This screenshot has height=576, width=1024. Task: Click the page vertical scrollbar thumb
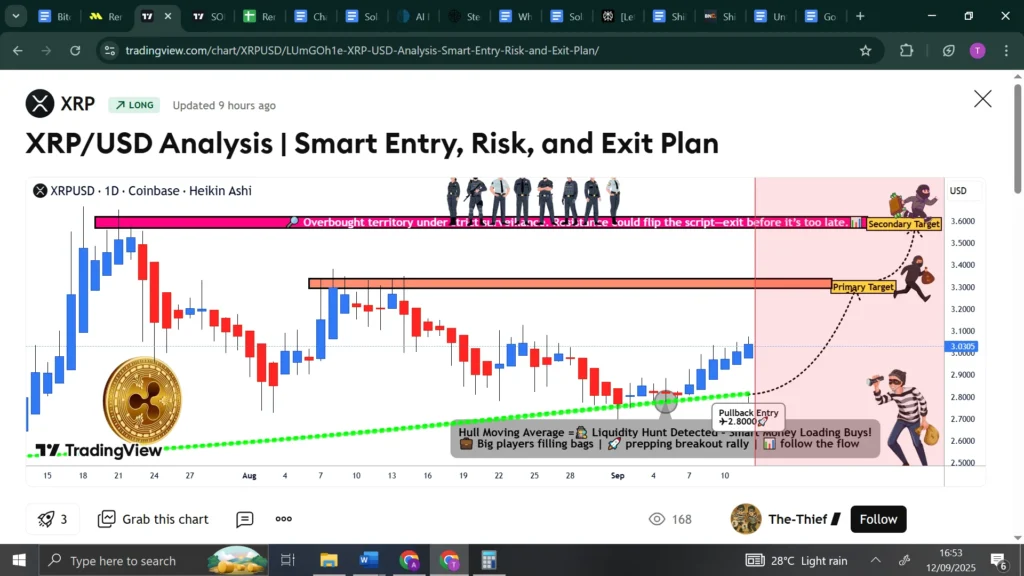click(1017, 138)
